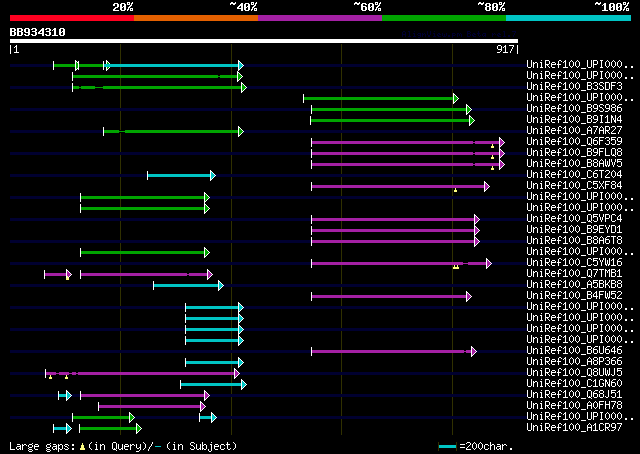Open subject UniRef100_B9S986 label
This screenshot has height=454, width=640.
click(x=574, y=109)
